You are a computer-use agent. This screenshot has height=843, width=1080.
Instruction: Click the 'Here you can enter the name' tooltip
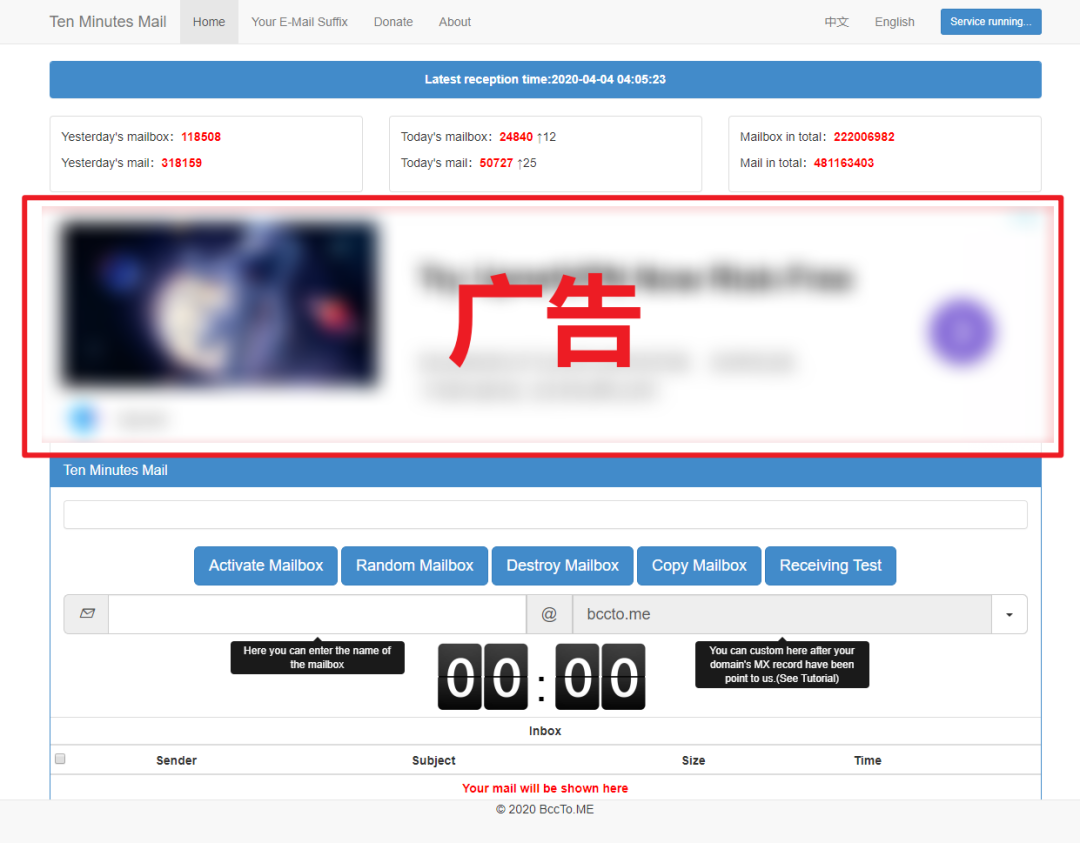[317, 657]
